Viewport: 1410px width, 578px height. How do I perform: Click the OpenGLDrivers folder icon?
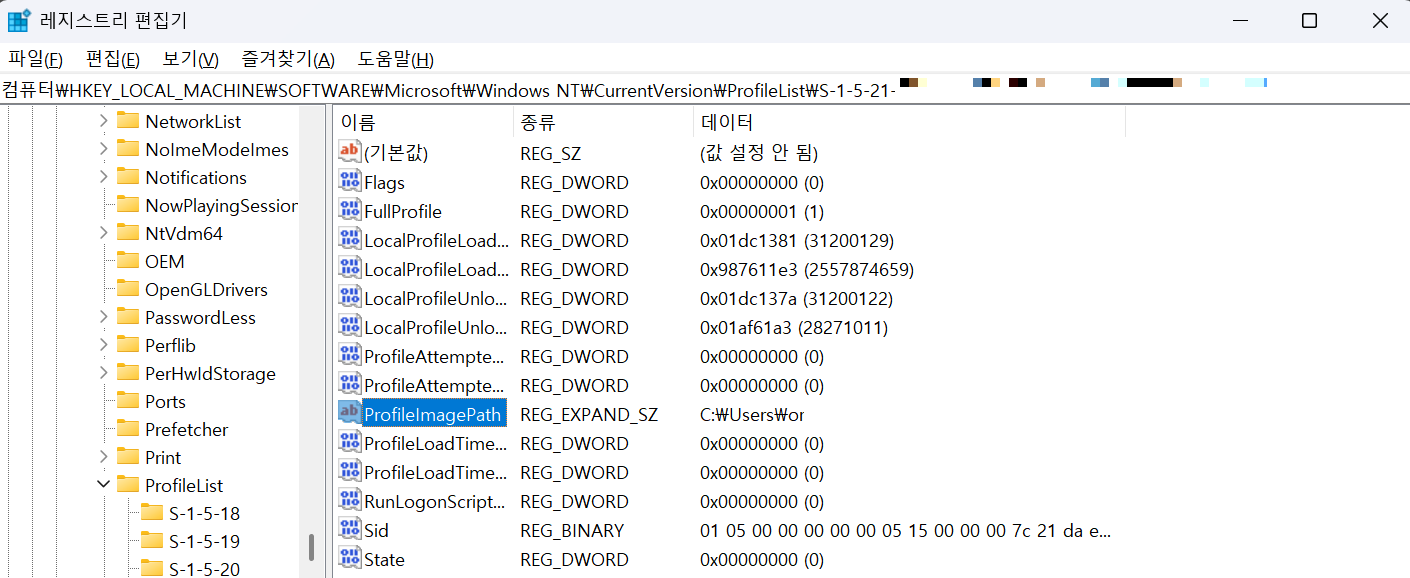pyautogui.click(x=128, y=289)
